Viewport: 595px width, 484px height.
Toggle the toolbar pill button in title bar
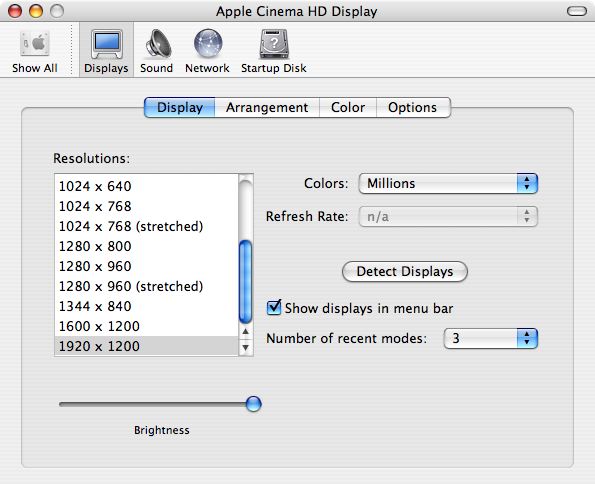click(x=577, y=11)
